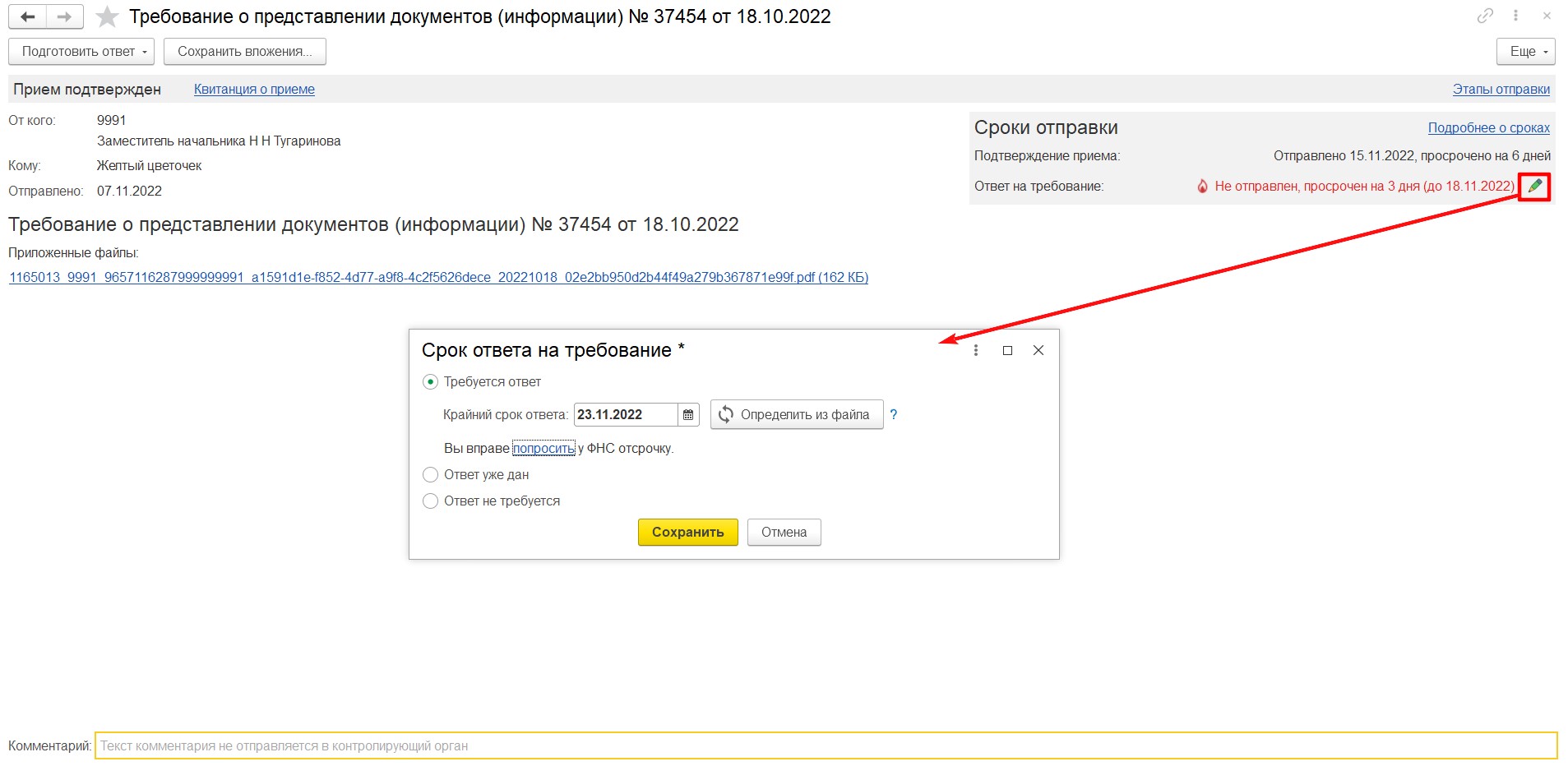Select the 'Ответ уже дан' radio option
This screenshot has height=766, width=1568.
pyautogui.click(x=430, y=475)
